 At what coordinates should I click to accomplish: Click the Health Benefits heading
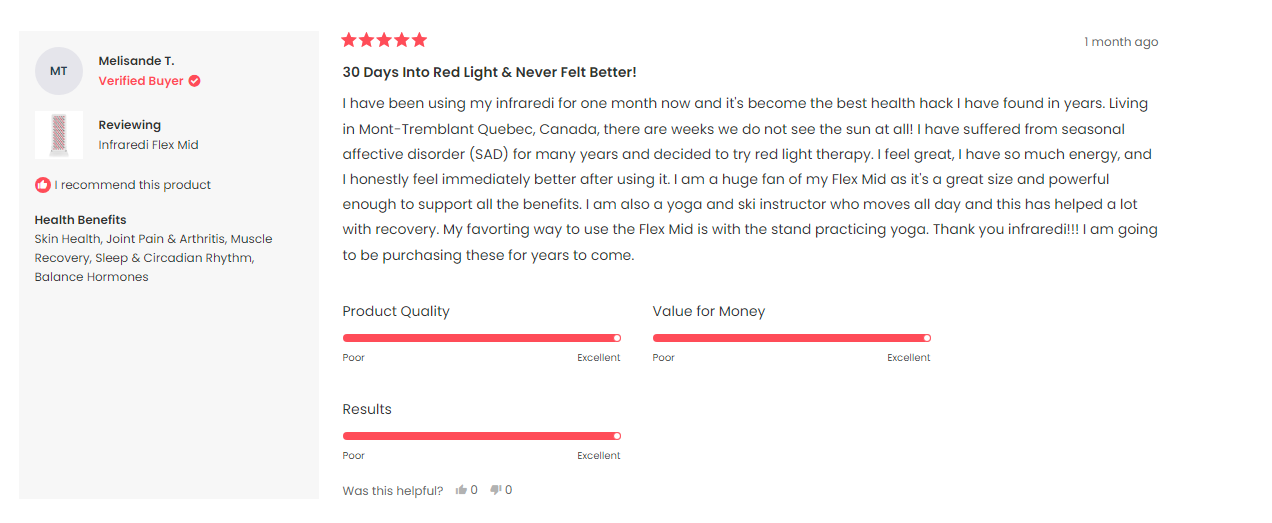81,220
